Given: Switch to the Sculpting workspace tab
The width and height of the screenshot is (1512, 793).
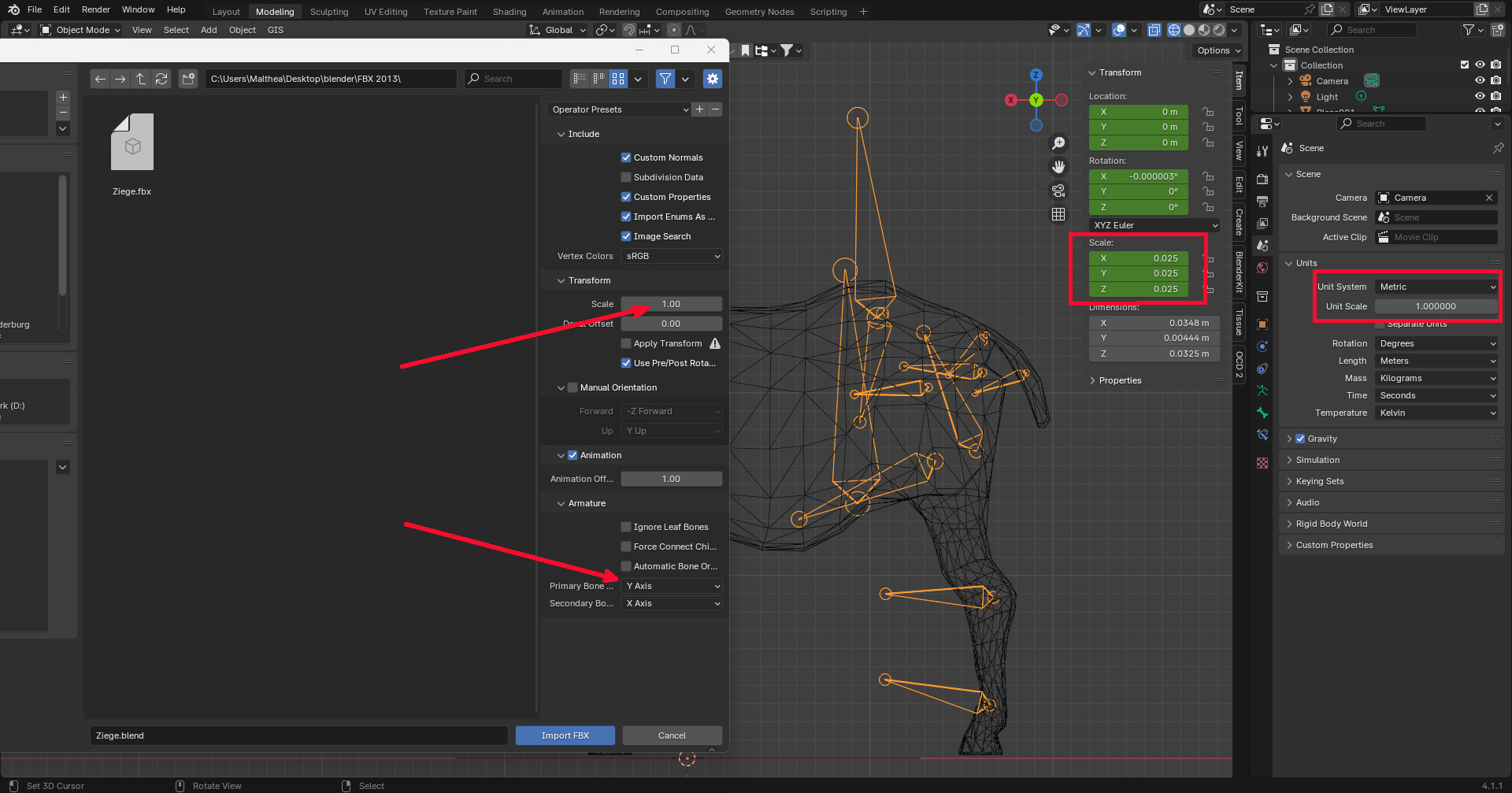Looking at the screenshot, I should click(x=328, y=12).
